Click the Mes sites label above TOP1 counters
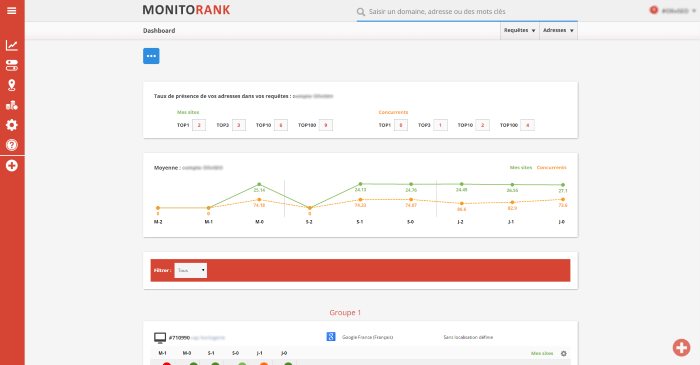Viewport: 700px width, 365px height. (188, 112)
